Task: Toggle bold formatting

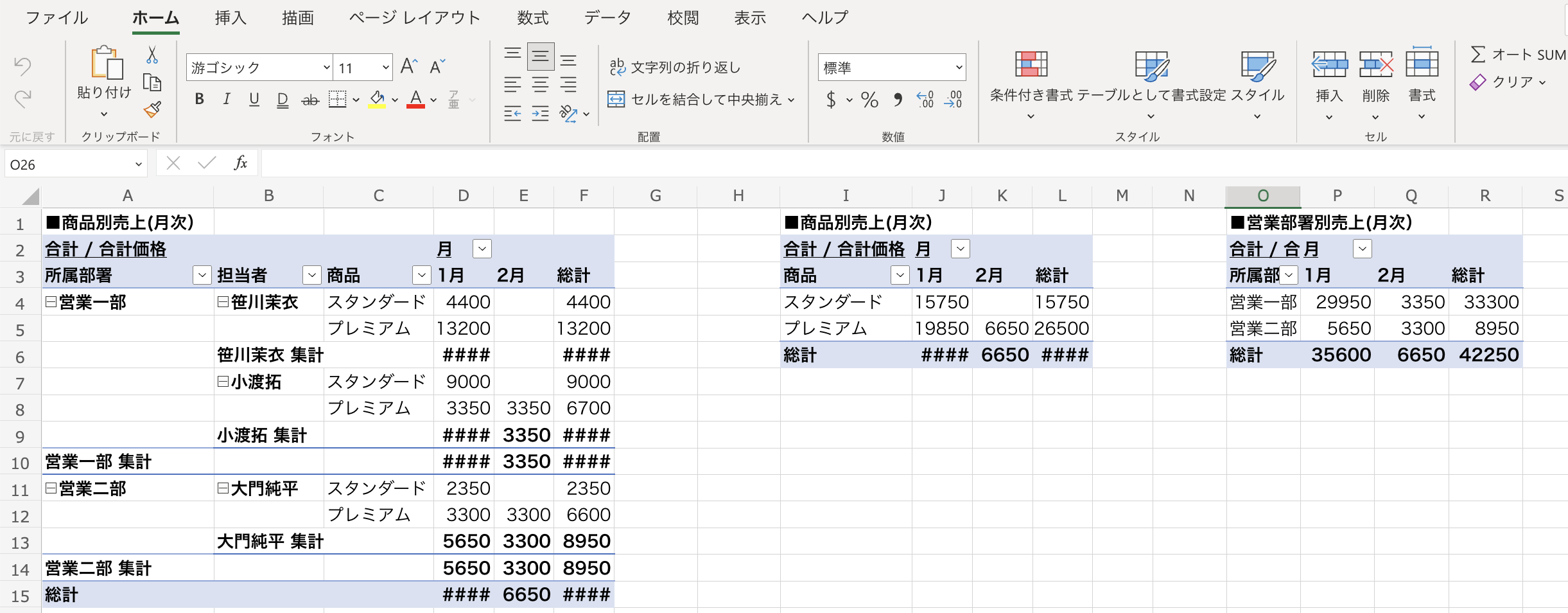Action: (x=200, y=100)
